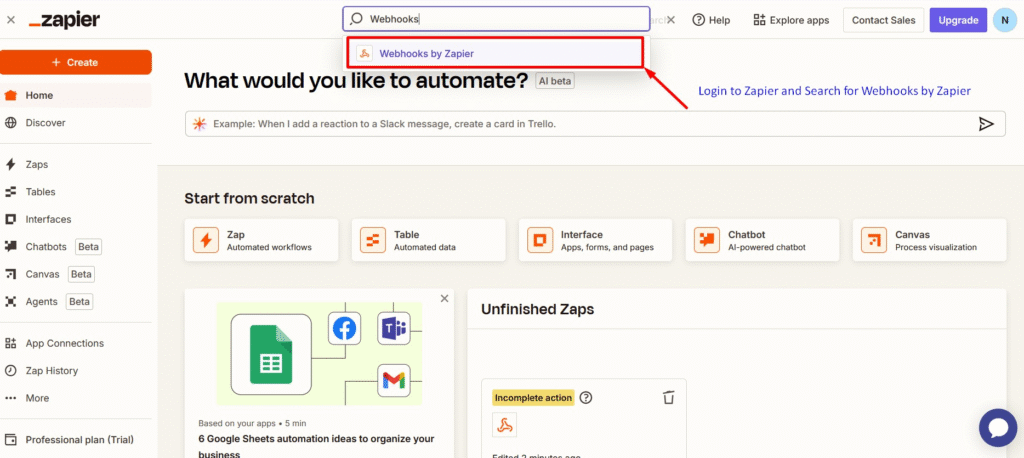Open the Zapier logo homepage
The width and height of the screenshot is (1024, 458).
point(64,20)
